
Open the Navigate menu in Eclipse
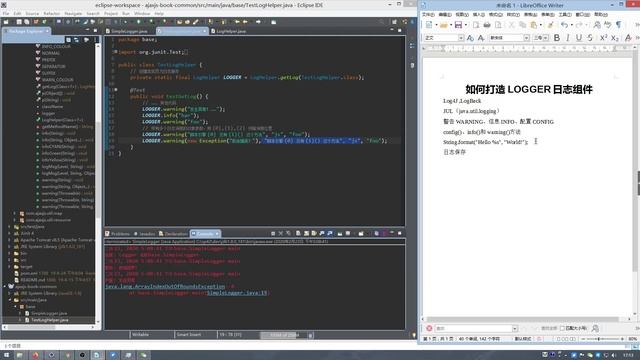(73, 13)
